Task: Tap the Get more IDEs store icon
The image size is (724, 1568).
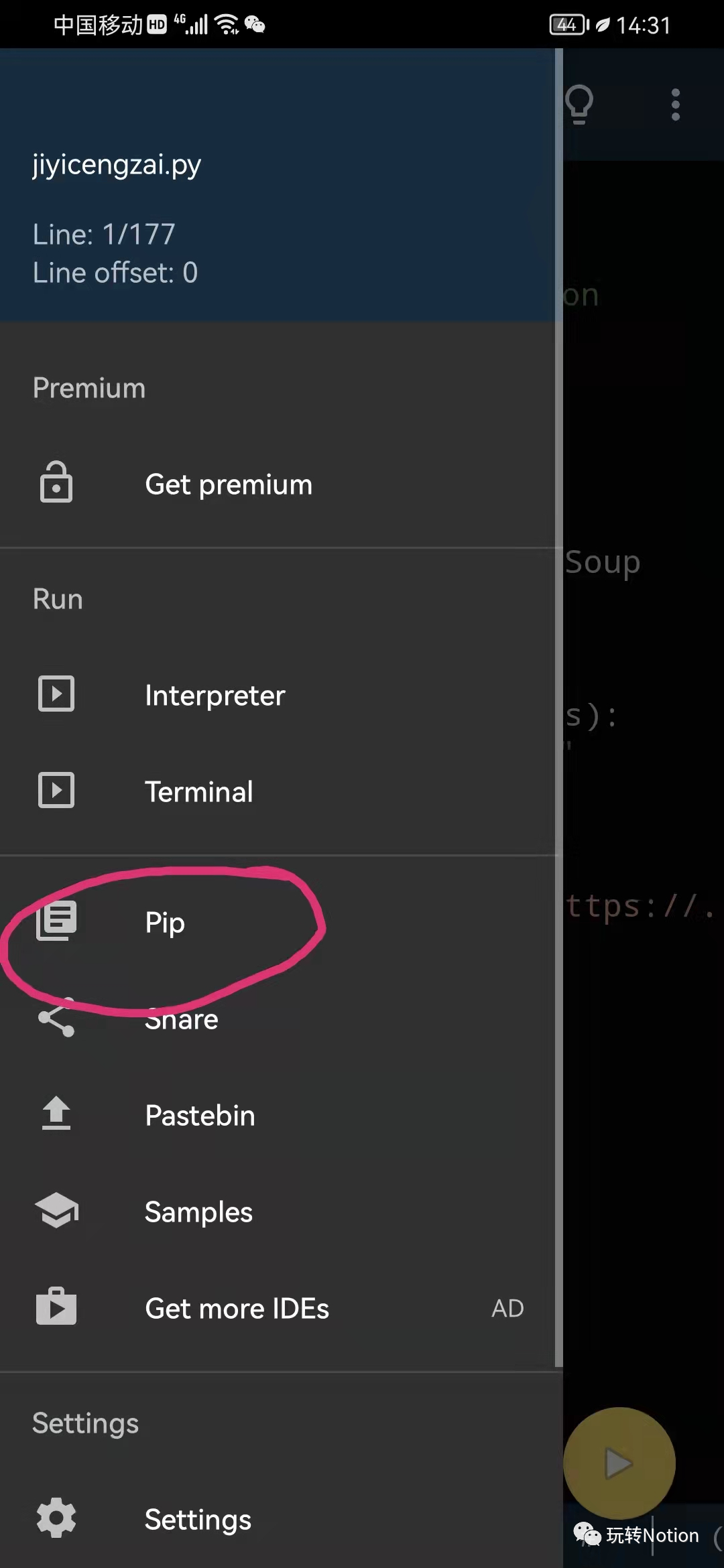Action: pyautogui.click(x=56, y=1307)
